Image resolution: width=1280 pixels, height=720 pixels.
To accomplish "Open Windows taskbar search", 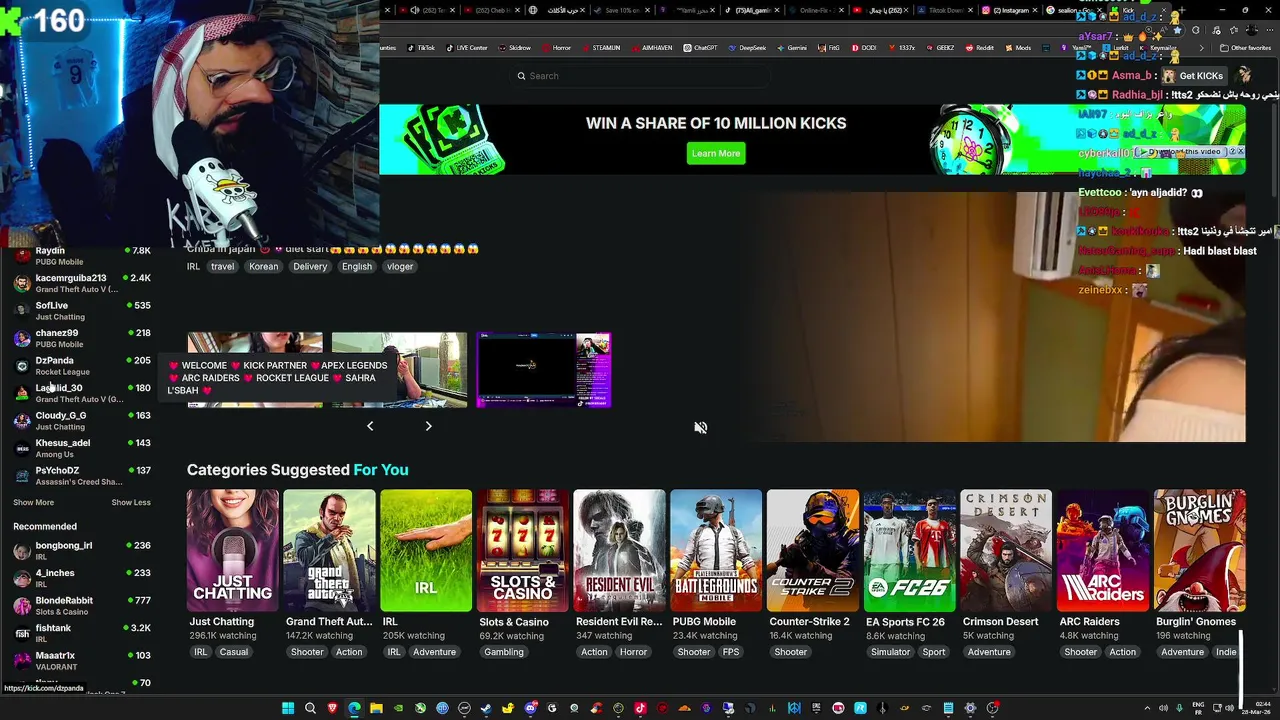I will (310, 708).
